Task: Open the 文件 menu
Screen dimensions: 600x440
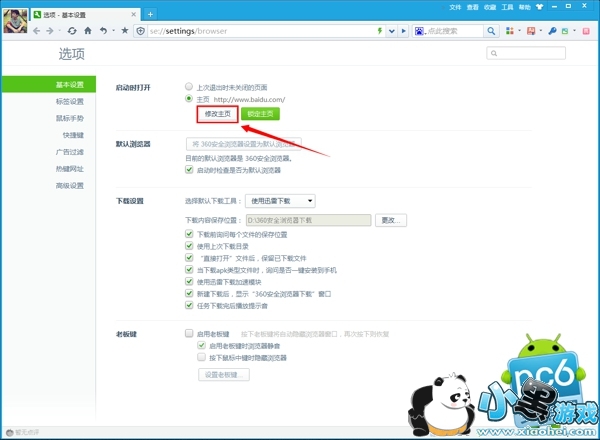Action: pyautogui.click(x=455, y=7)
